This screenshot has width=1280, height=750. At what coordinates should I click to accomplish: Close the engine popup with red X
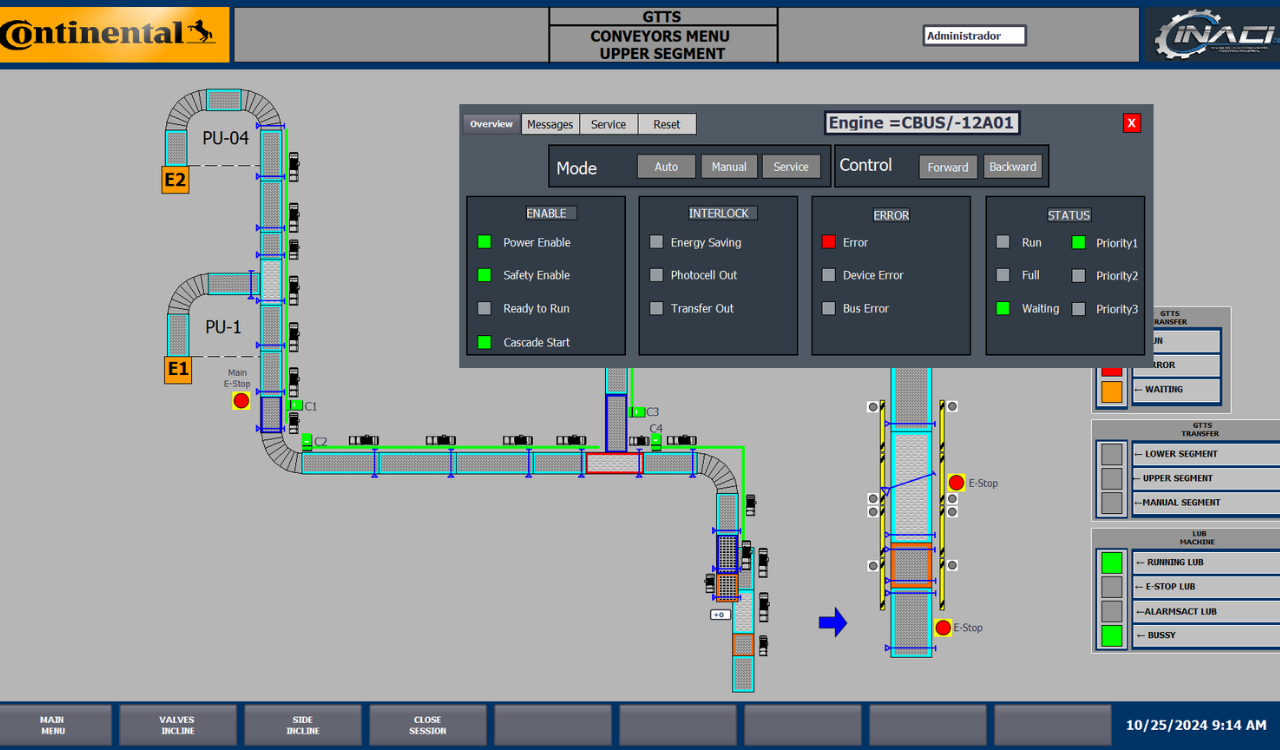1131,123
